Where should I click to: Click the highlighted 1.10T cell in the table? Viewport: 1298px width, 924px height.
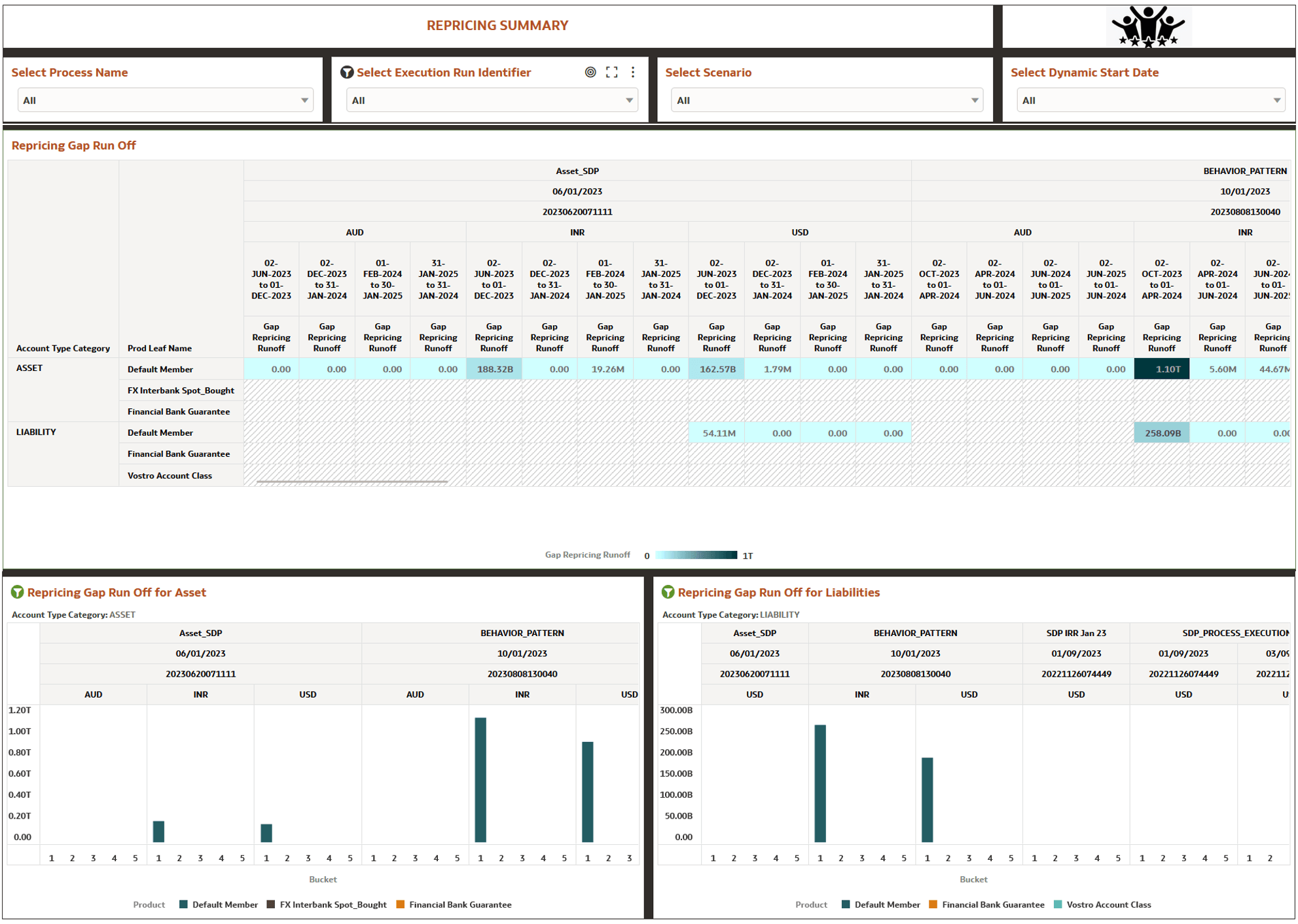[x=1161, y=368]
